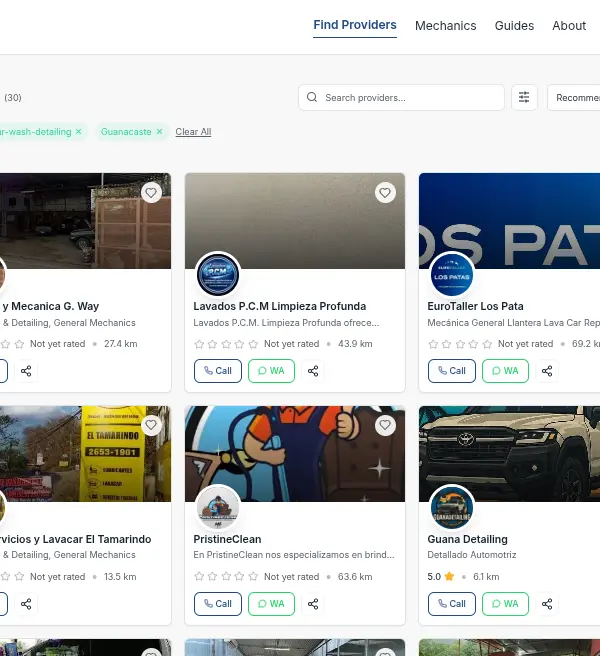Favorite PristineClean with heart icon
This screenshot has width=600, height=656.
pyautogui.click(x=385, y=425)
